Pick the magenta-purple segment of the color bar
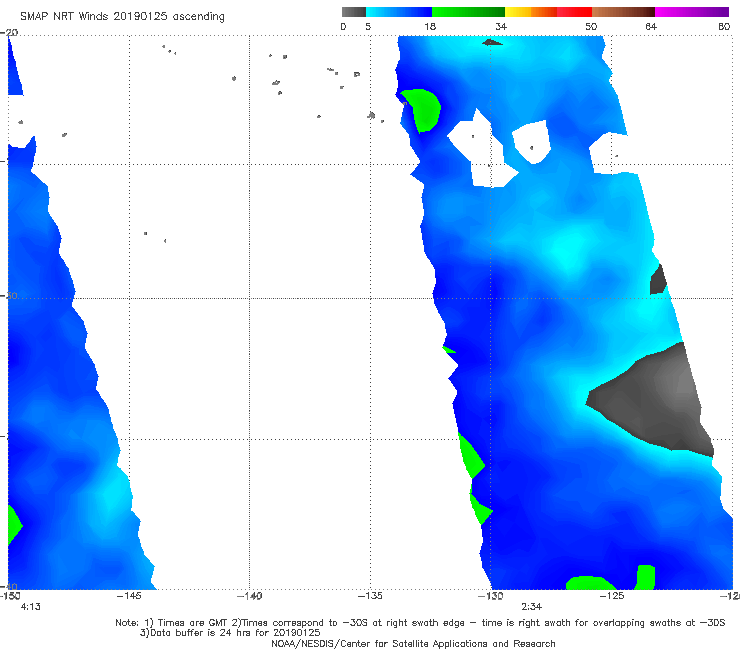This screenshot has height=650, width=740. click(x=692, y=12)
